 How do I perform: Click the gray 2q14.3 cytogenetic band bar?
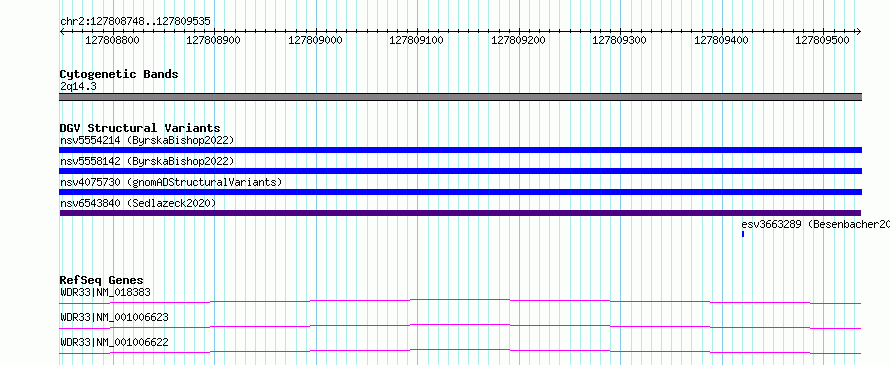click(460, 97)
